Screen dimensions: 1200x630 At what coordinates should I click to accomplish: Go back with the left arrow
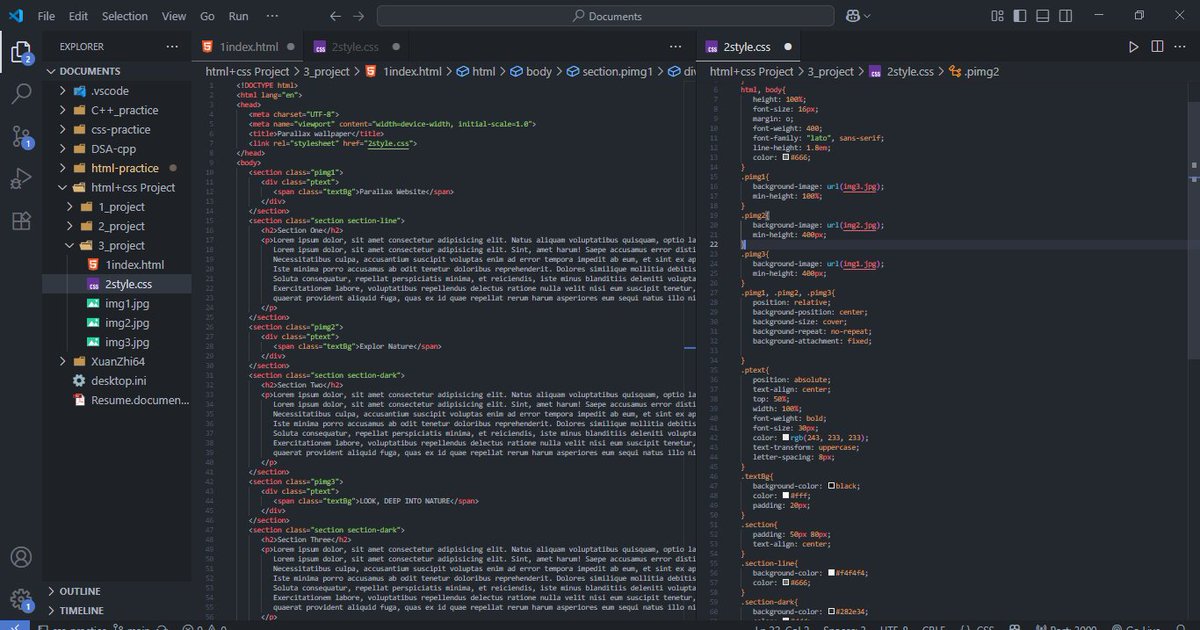point(335,16)
